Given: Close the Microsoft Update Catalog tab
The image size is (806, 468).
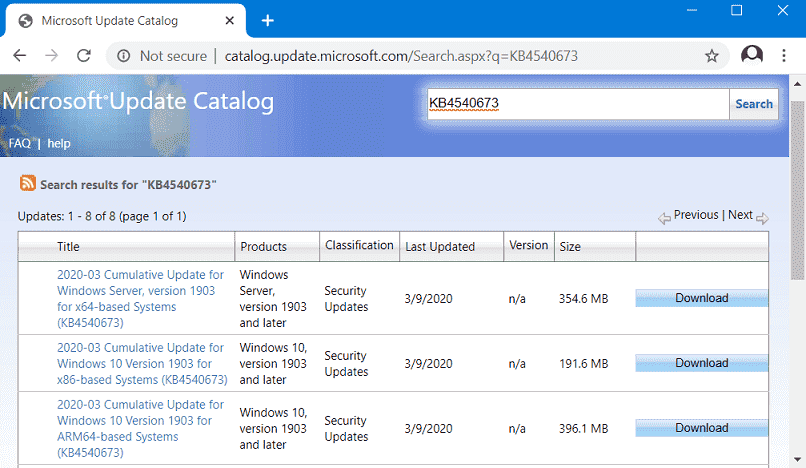Looking at the screenshot, I should [229, 21].
